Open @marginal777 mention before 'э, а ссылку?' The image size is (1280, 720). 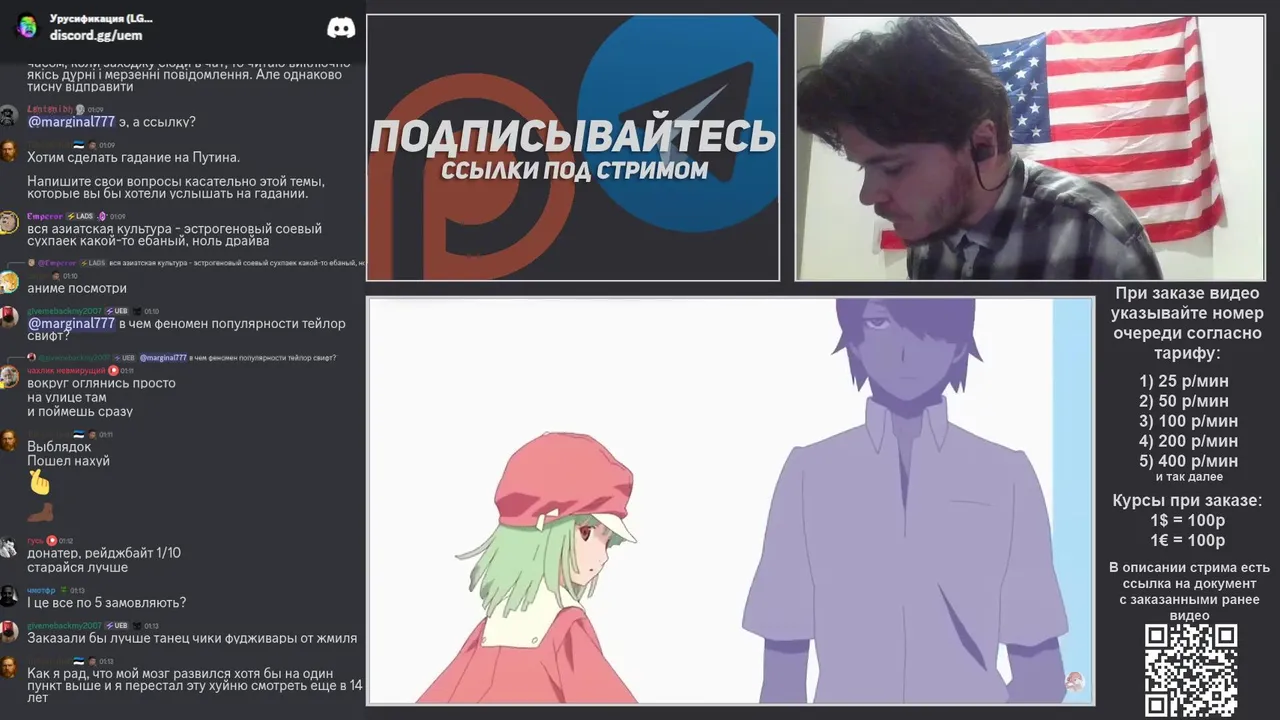[71, 122]
